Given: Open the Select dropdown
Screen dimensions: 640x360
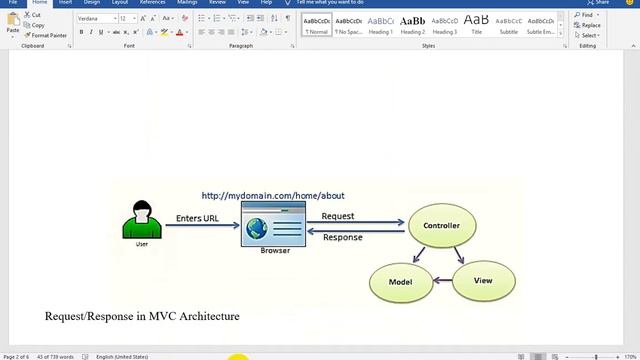Looking at the screenshot, I should pos(587,36).
